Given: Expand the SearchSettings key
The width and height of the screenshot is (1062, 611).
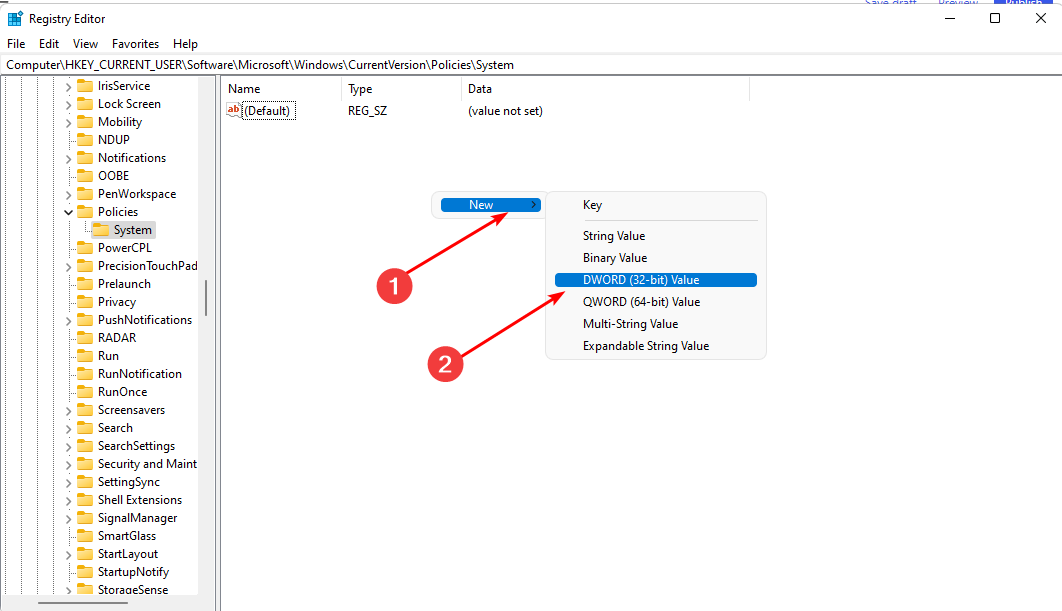Looking at the screenshot, I should click(68, 446).
